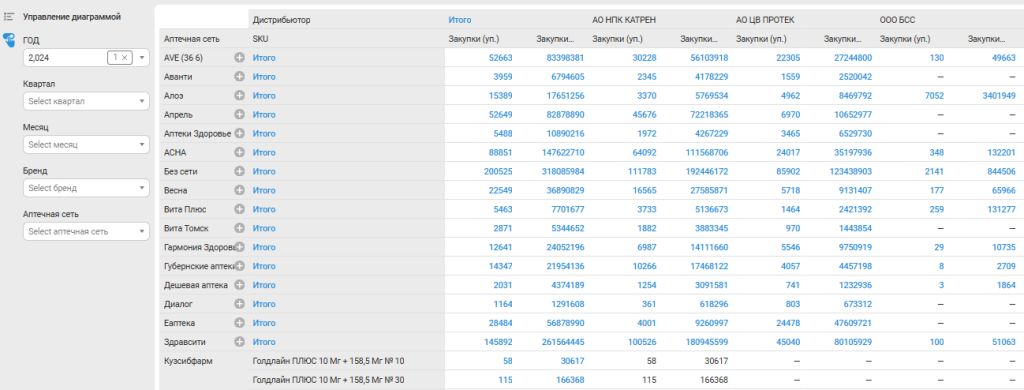1024x390 pixels.
Task: Expand the Гармония Здоровья row
Action: (x=240, y=247)
